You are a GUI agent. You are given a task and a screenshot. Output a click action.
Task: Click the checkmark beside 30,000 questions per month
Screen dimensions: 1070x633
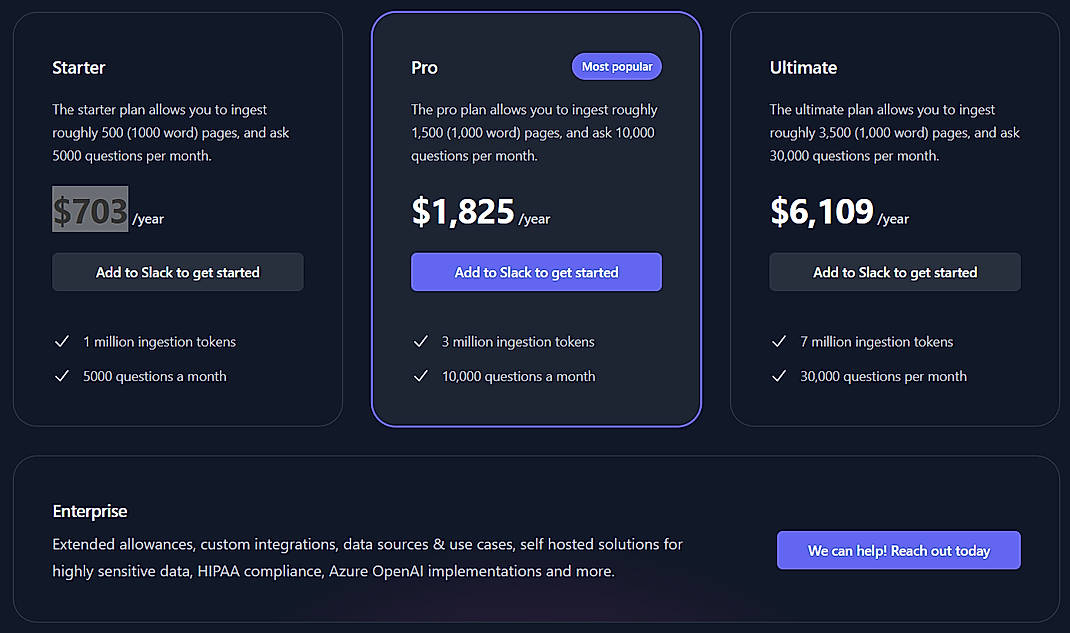(x=781, y=376)
